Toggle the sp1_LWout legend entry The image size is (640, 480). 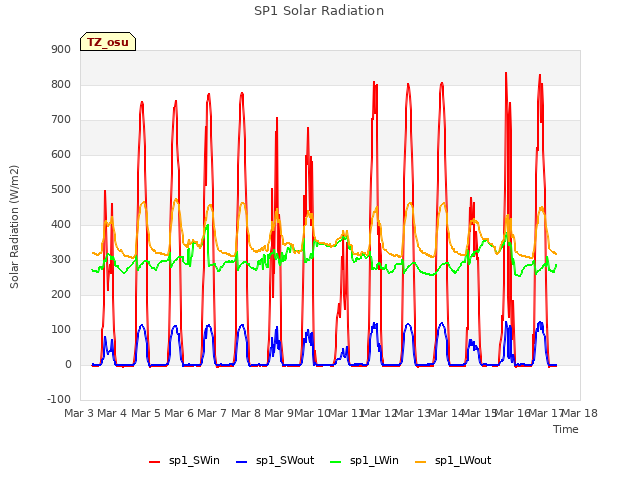pos(453,461)
